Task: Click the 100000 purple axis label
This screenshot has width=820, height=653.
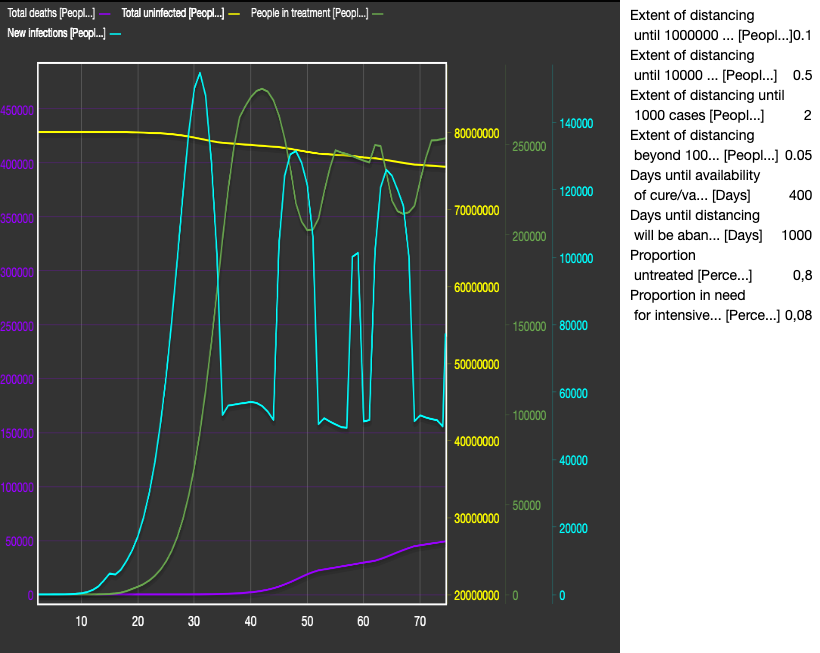Action: coord(17,487)
